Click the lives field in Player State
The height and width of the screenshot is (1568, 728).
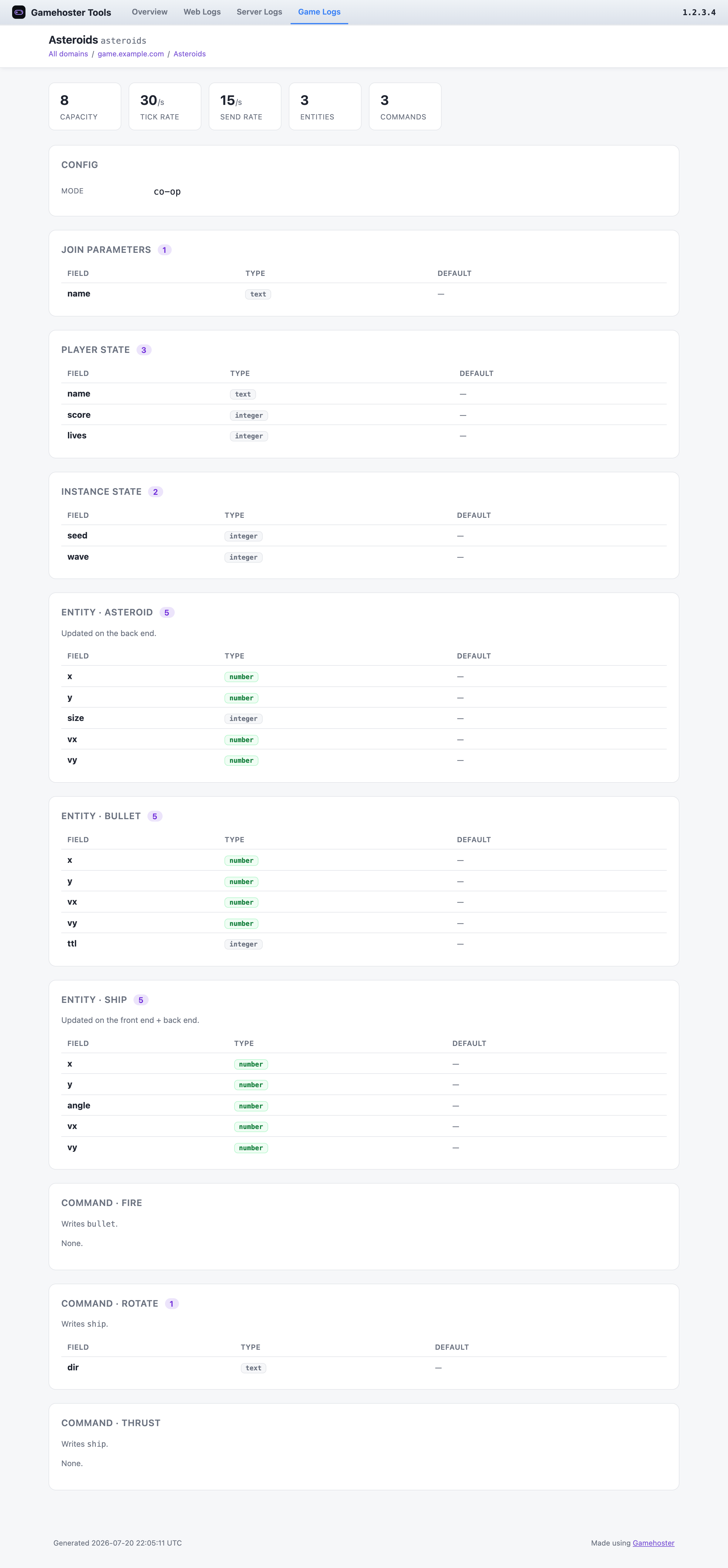coord(77,435)
